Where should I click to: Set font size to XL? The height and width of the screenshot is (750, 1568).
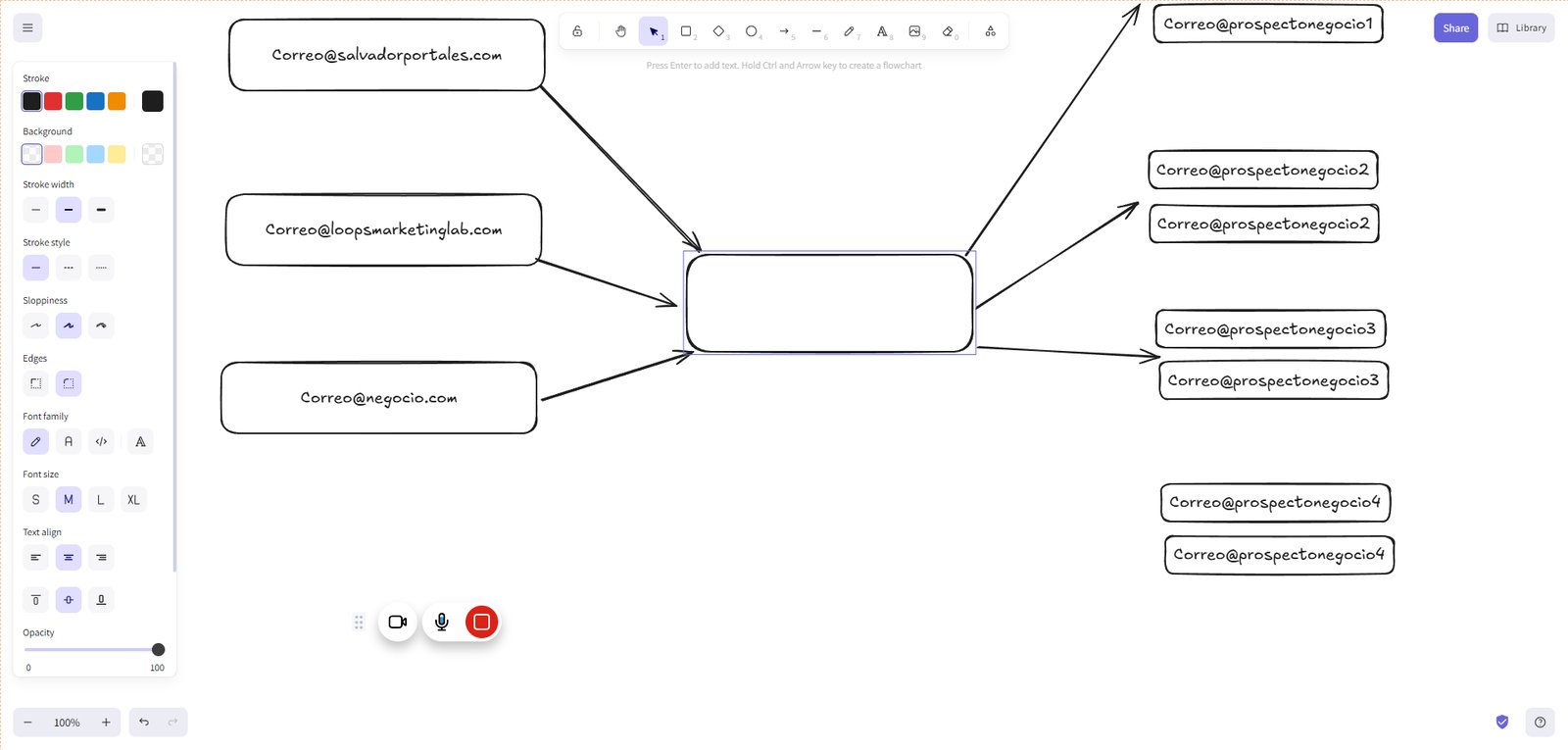(x=133, y=500)
